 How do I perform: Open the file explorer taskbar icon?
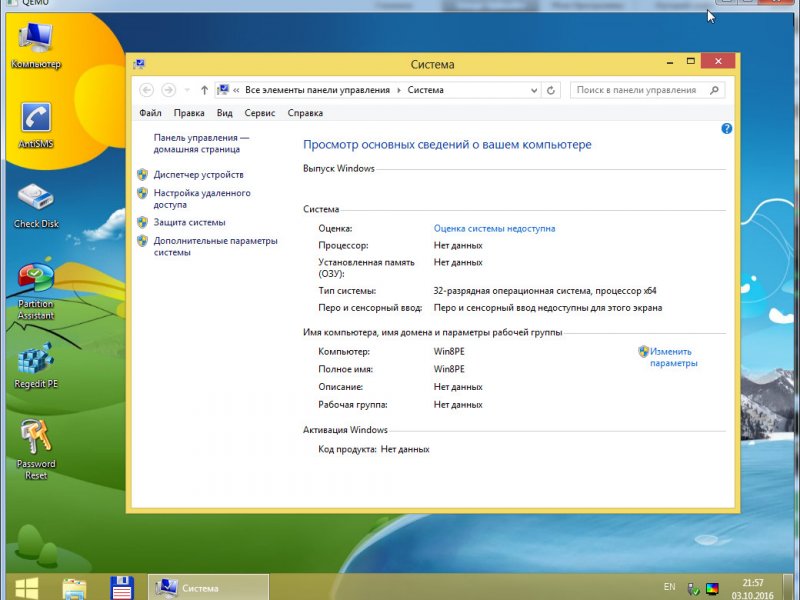pos(74,589)
